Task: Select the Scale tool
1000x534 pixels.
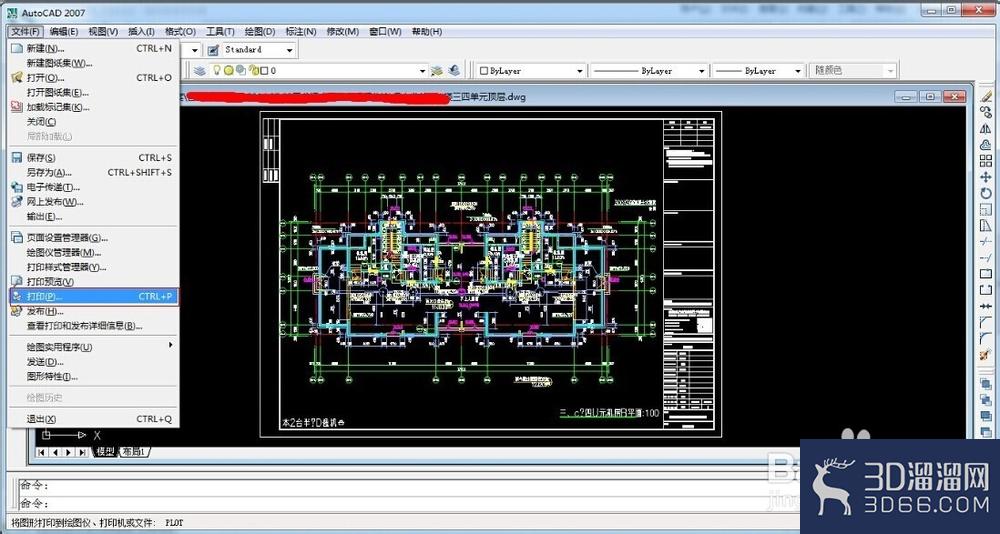Action: coord(986,209)
